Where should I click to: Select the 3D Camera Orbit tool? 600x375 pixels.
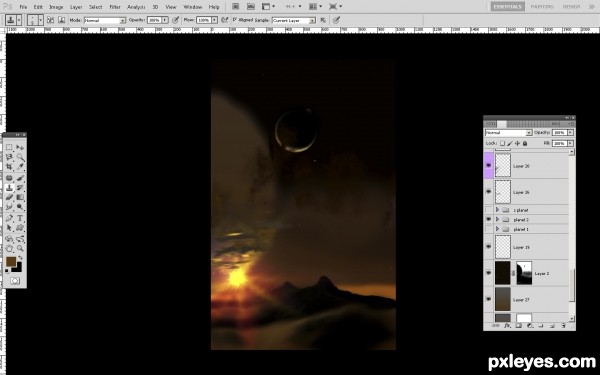20,239
